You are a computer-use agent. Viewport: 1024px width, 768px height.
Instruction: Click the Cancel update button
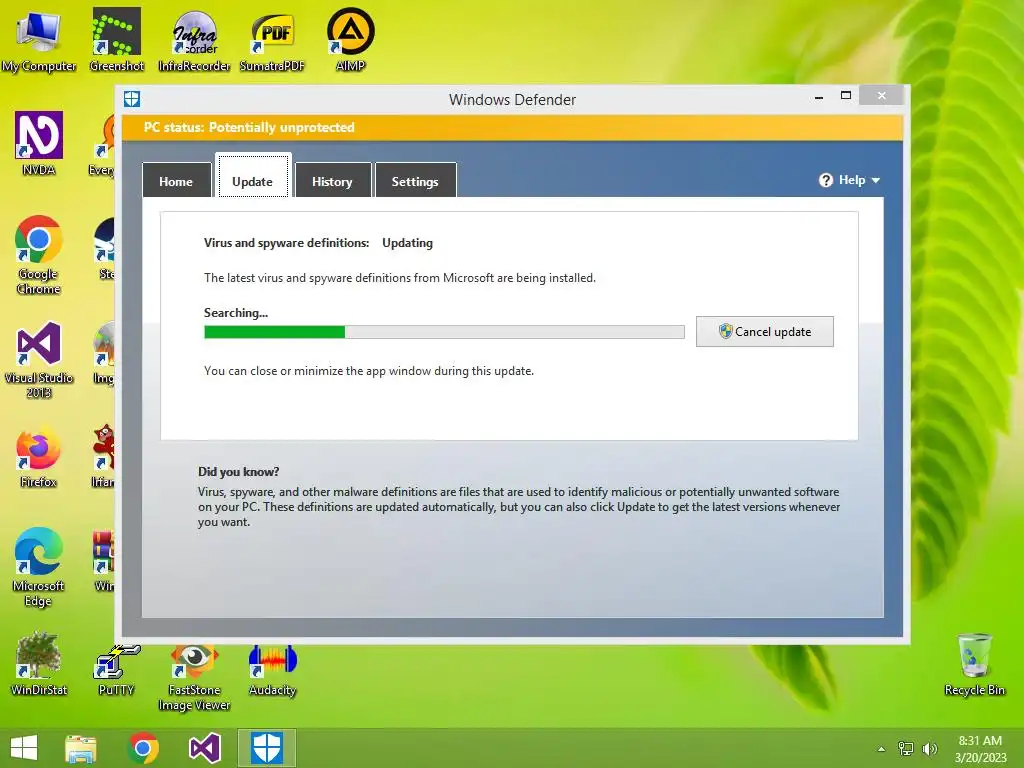(765, 332)
